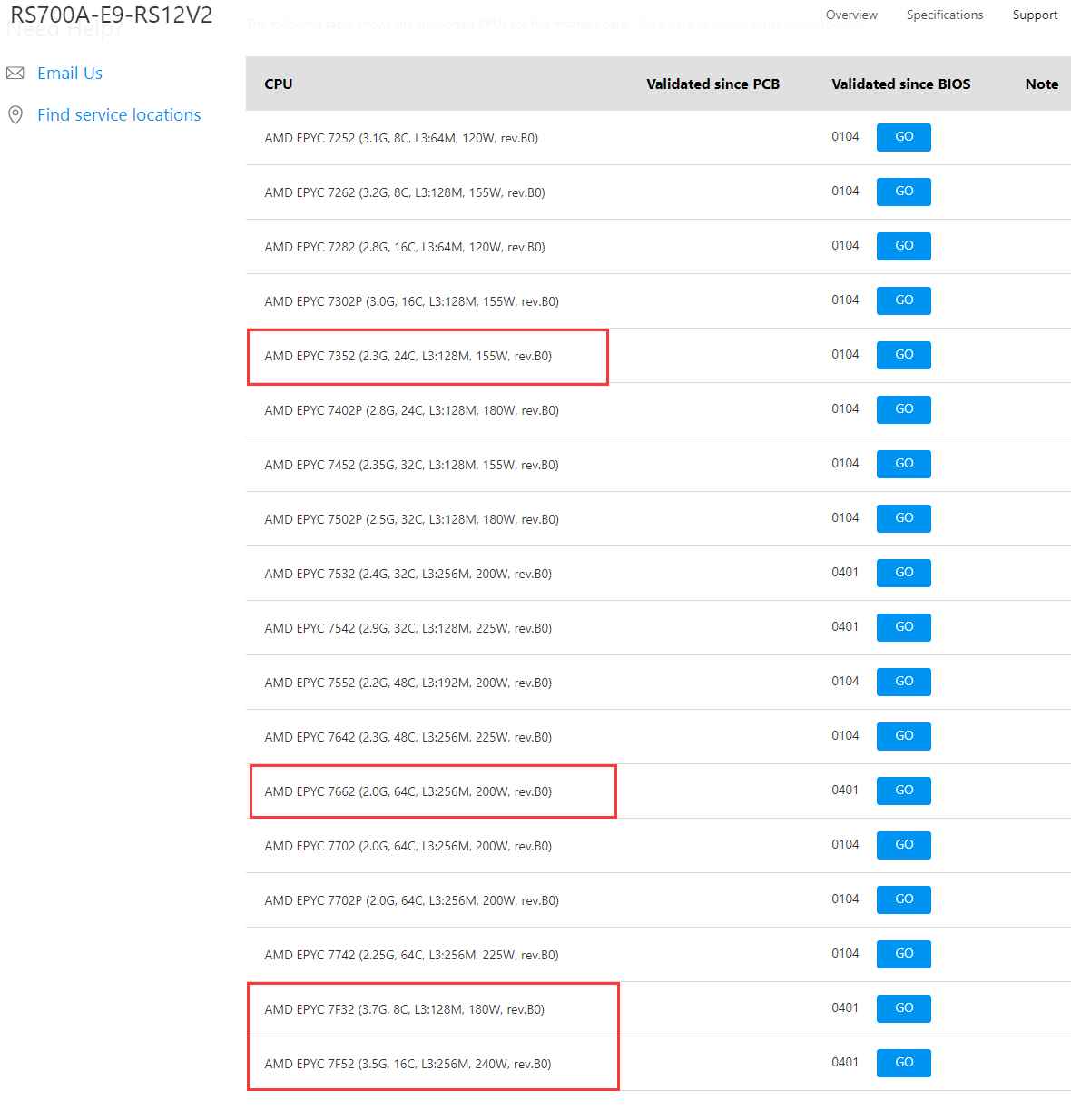Click GO for AMD EPYC 7302P
Image resolution: width=1071 pixels, height=1120 pixels.
[x=904, y=300]
